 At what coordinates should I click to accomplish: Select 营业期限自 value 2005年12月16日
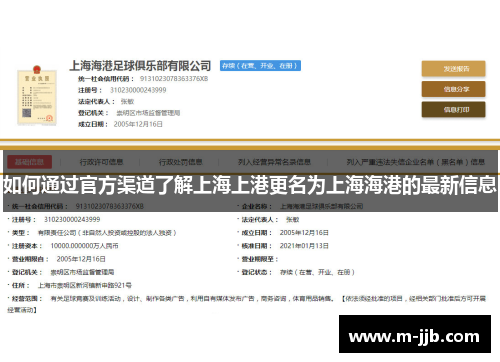pos(81,259)
